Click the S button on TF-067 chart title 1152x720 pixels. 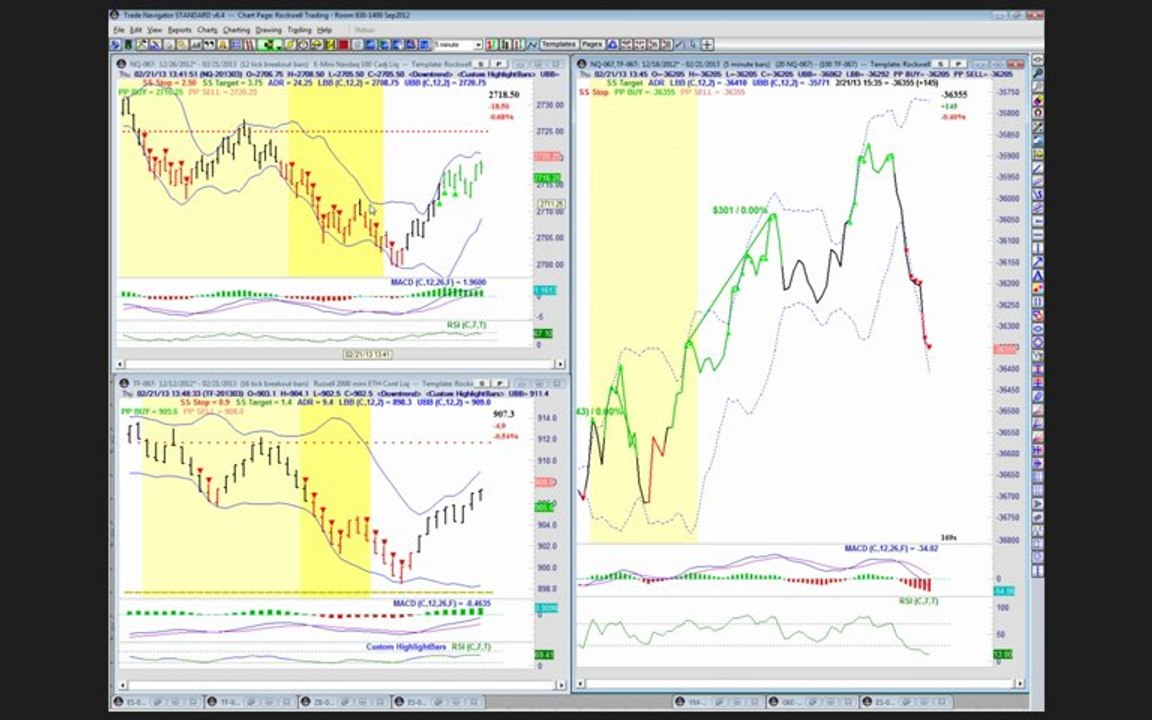pyautogui.click(x=482, y=384)
